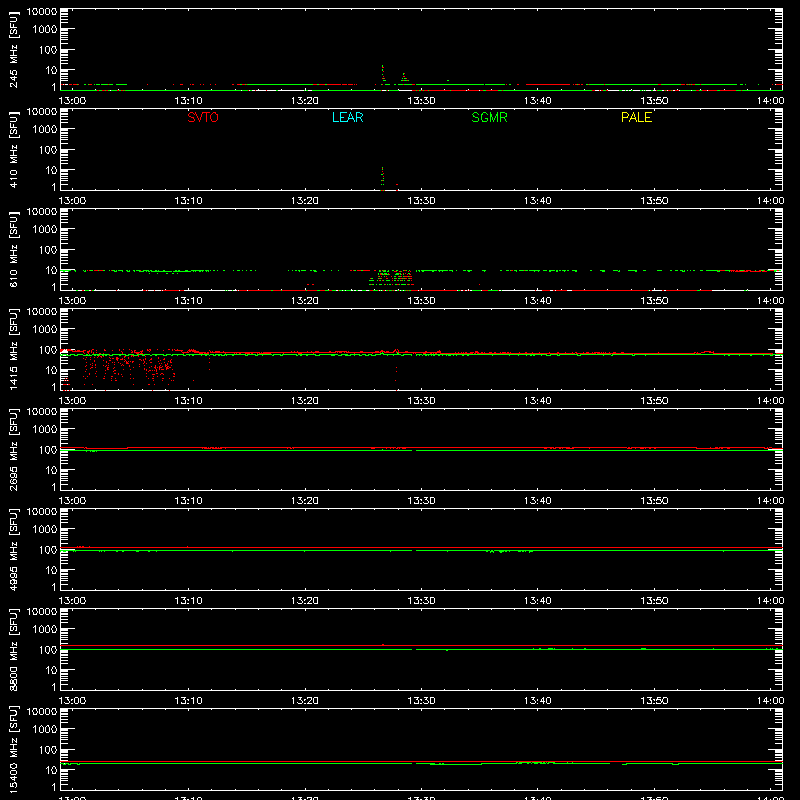
Task: Select the "610 MHz [SFU]" axis title
Action: tap(13, 249)
